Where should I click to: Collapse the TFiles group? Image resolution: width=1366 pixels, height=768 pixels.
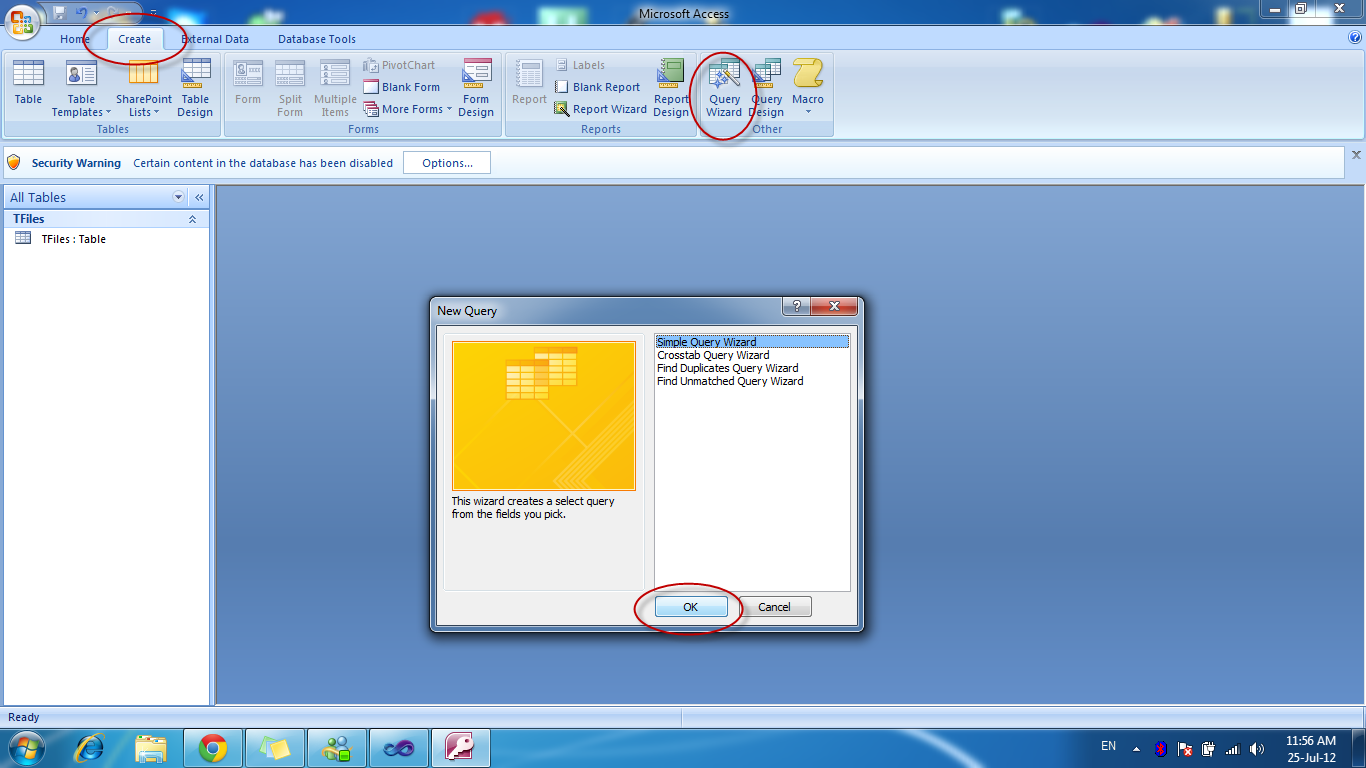[192, 219]
